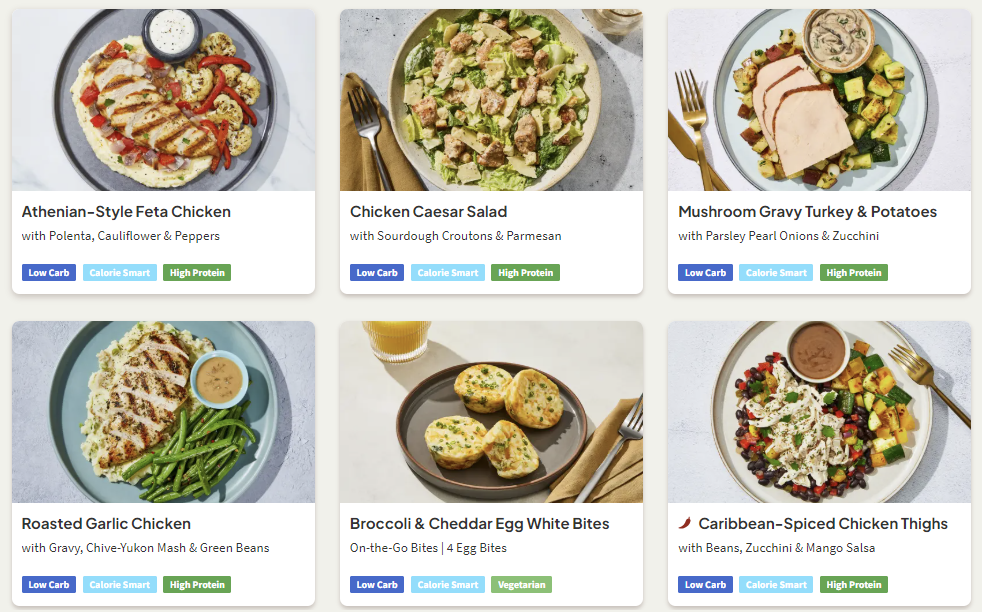The height and width of the screenshot is (612, 982).
Task: Click the Caribbean-Spiced Chicken Thighs title
Action: click(823, 524)
